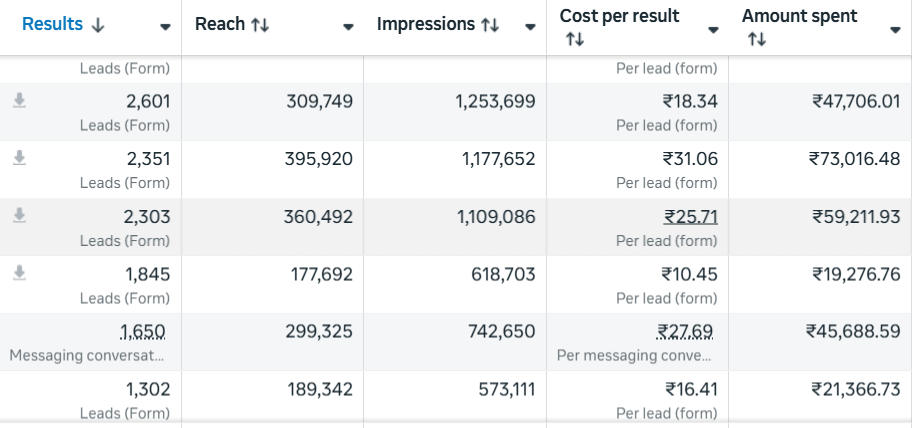The image size is (912, 428).
Task: Click download icon beside 2,303 leads row
Action: [x=19, y=216]
